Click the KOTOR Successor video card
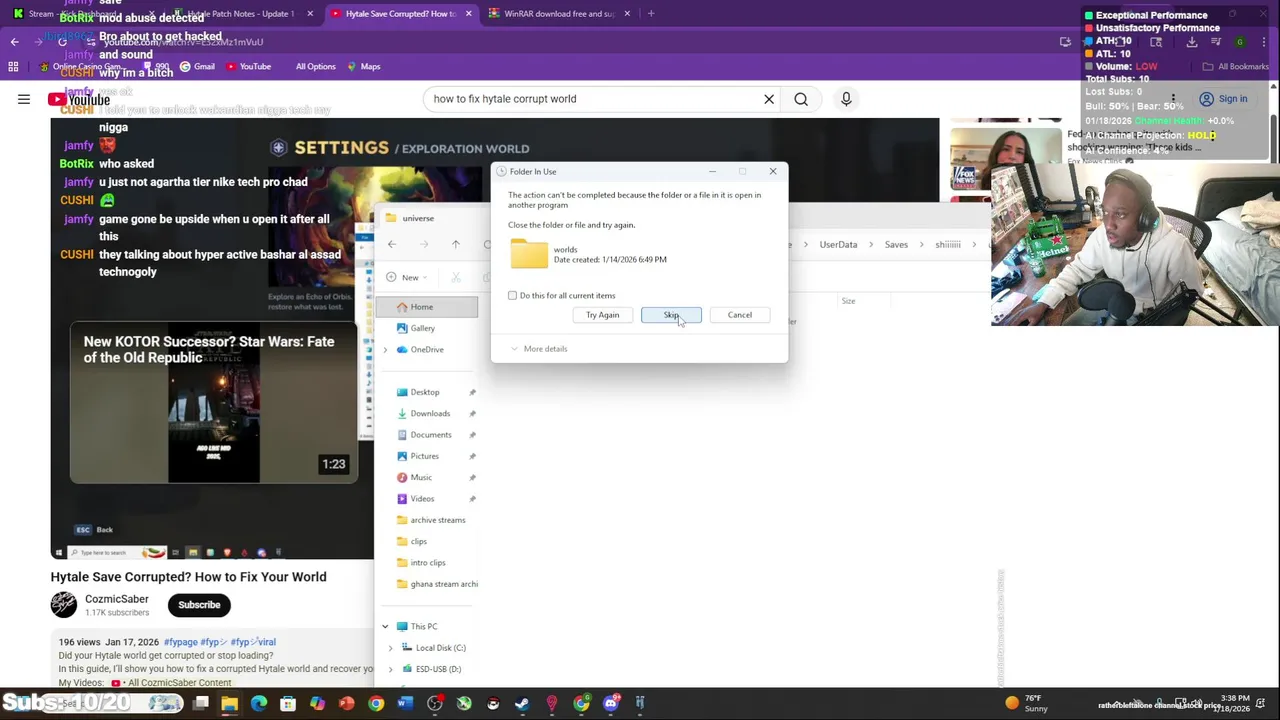 tap(213, 404)
